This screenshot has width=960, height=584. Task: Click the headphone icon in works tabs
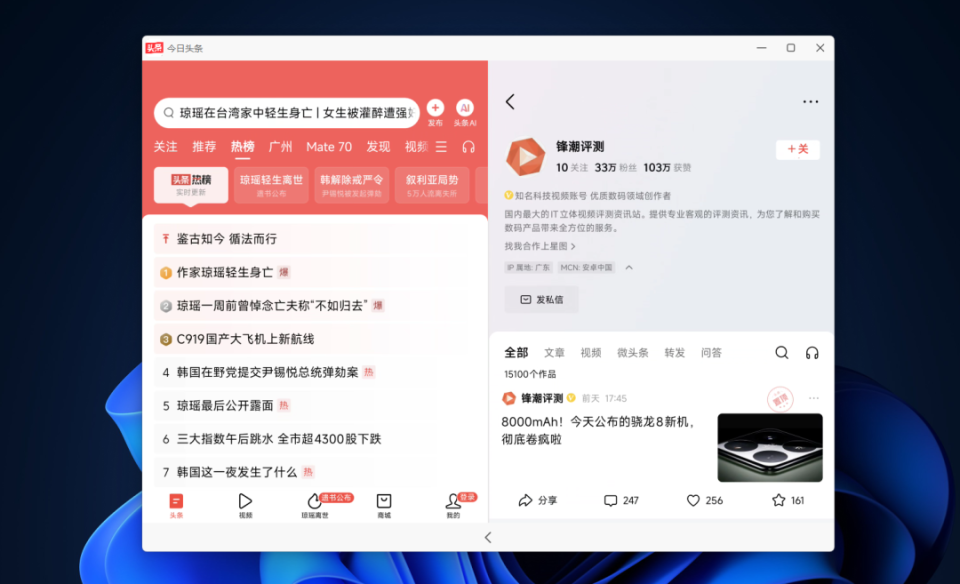pyautogui.click(x=812, y=353)
